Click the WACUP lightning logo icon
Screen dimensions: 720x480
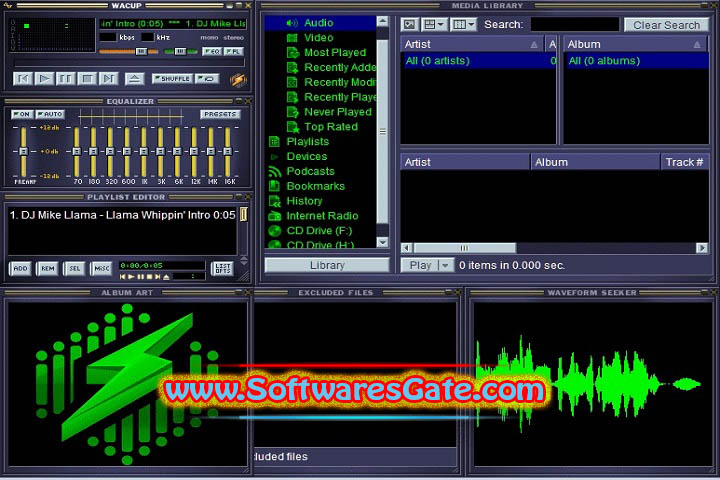[238, 79]
